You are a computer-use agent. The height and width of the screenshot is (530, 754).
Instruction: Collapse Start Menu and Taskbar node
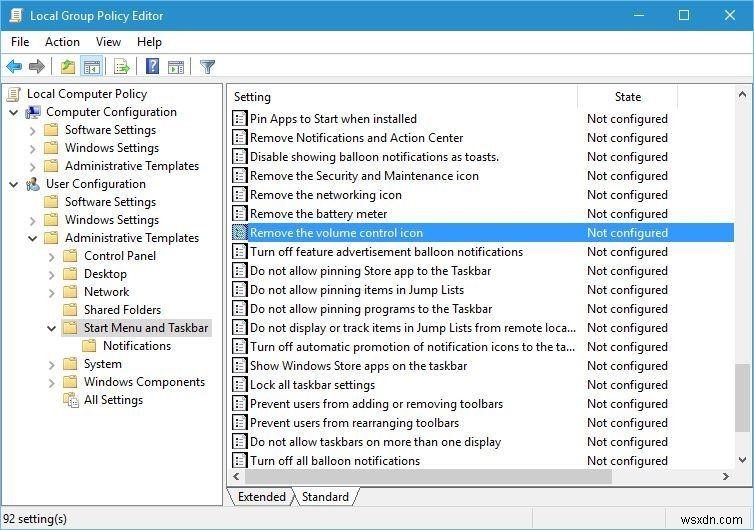[51, 328]
